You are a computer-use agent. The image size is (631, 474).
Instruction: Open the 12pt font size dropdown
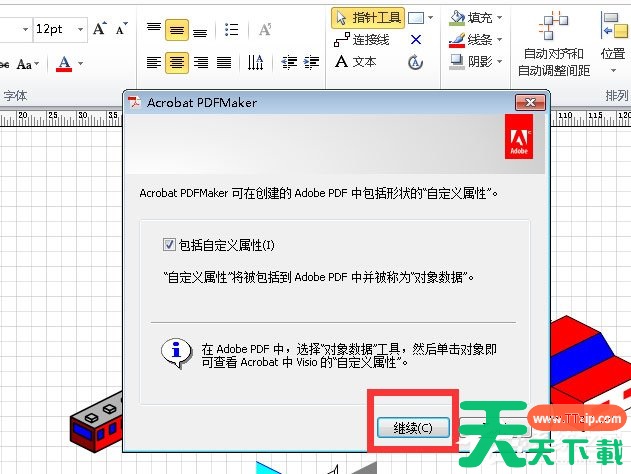pyautogui.click(x=80, y=29)
